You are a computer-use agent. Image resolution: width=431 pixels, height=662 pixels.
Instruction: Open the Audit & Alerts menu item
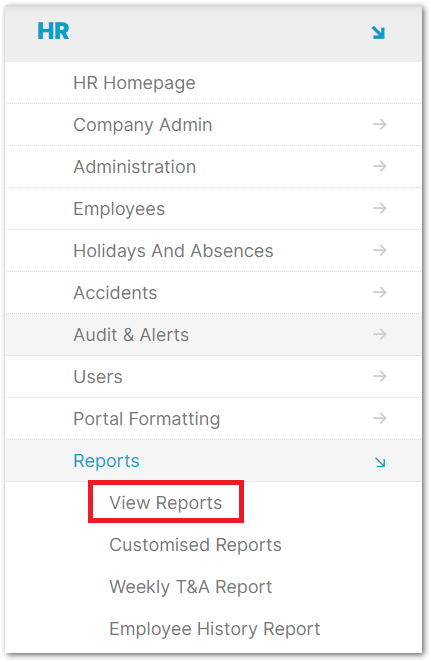tap(131, 335)
